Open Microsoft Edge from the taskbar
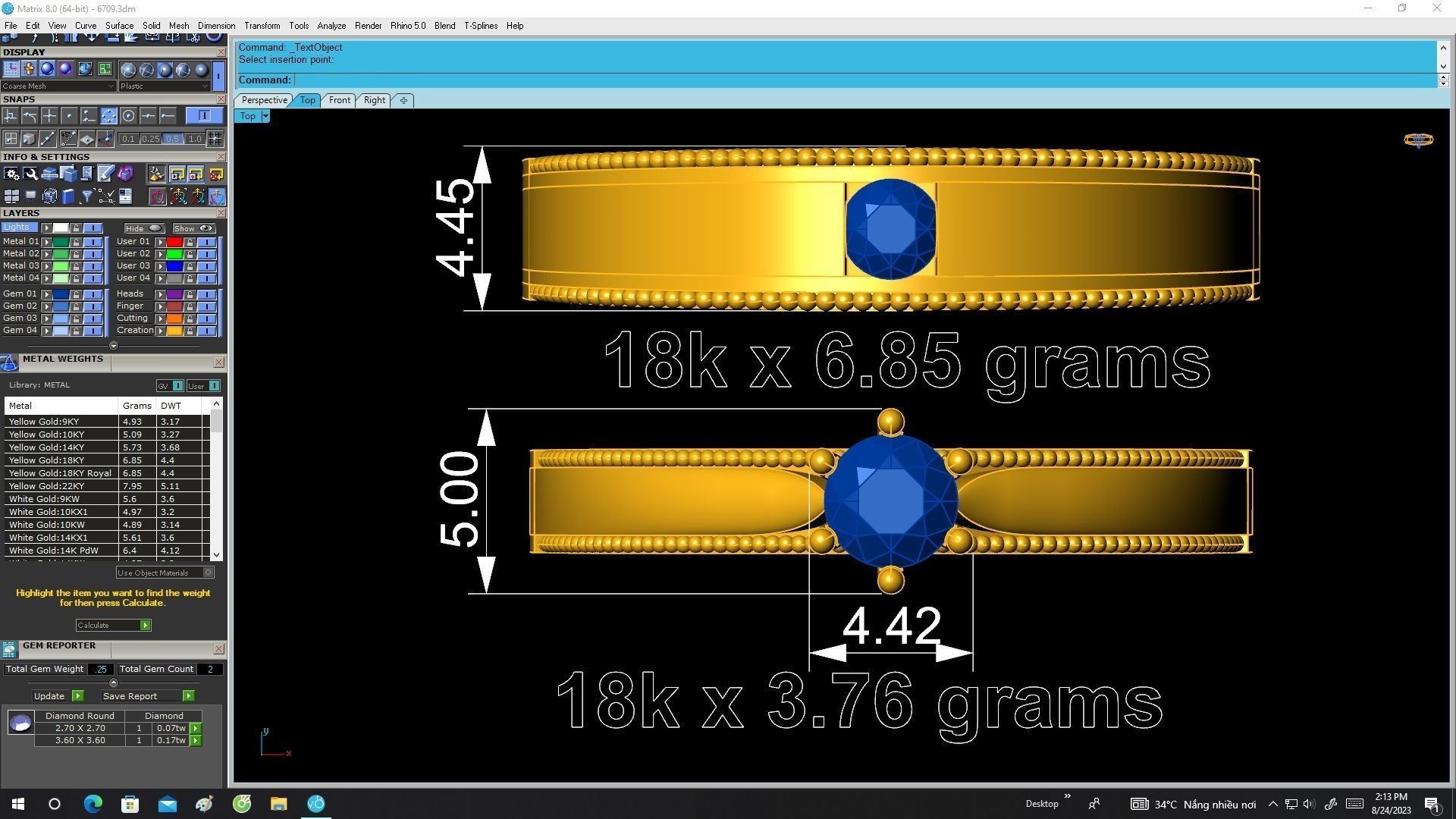This screenshot has width=1456, height=819. [x=93, y=804]
